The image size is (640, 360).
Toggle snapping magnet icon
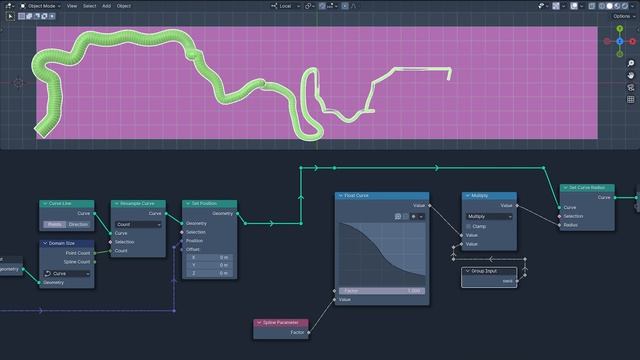pos(322,6)
